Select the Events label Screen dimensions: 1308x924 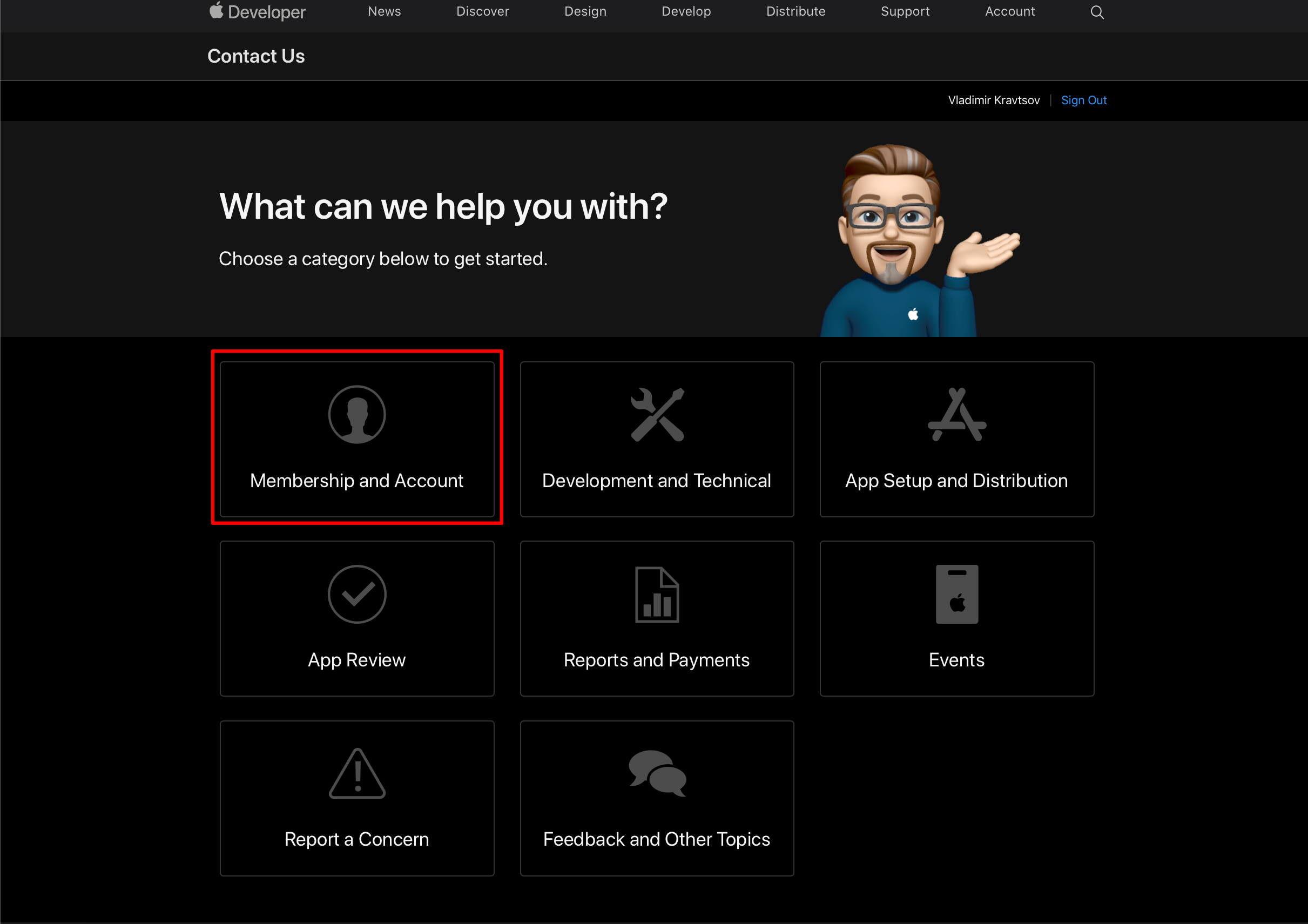click(956, 660)
